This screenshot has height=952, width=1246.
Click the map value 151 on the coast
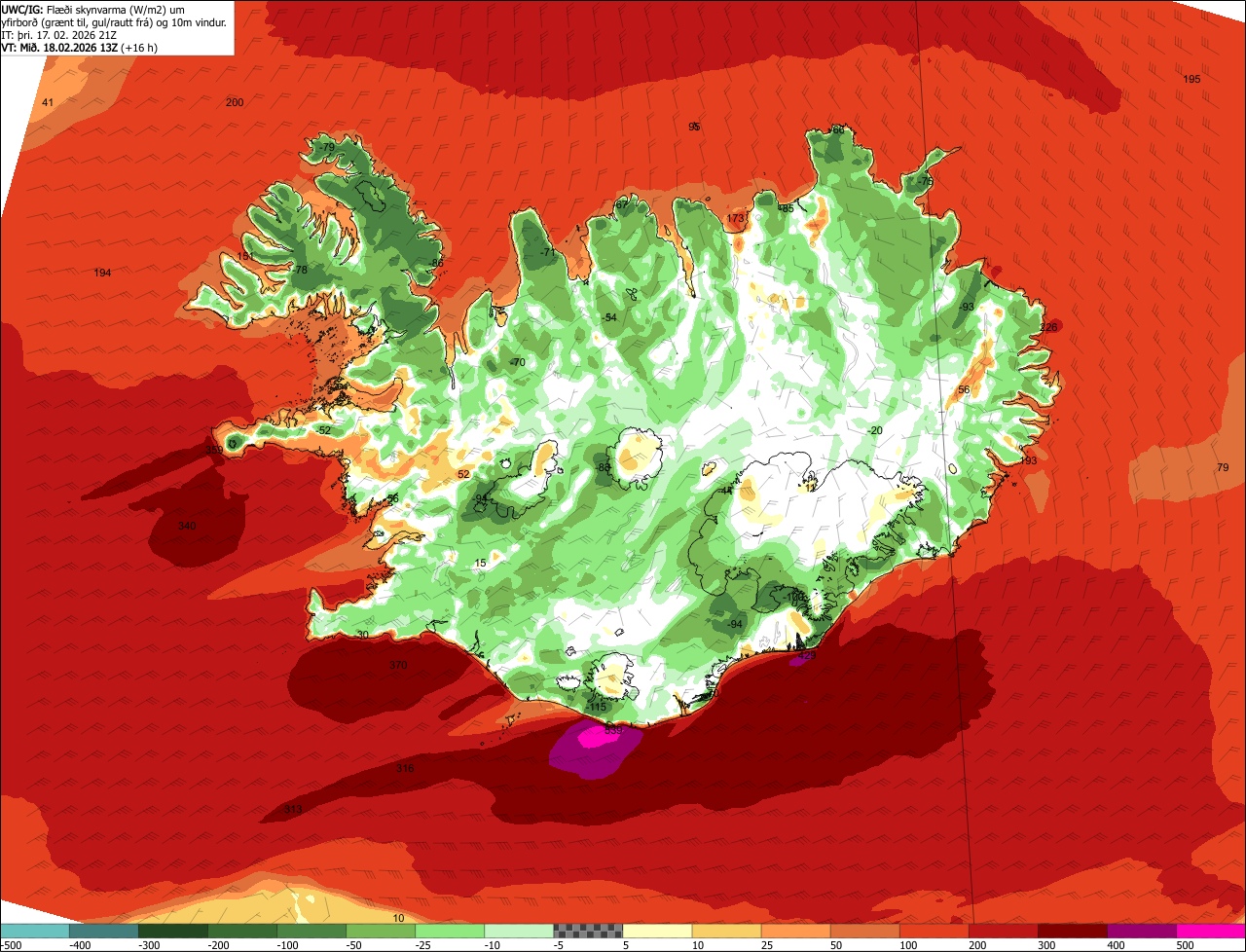[245, 256]
